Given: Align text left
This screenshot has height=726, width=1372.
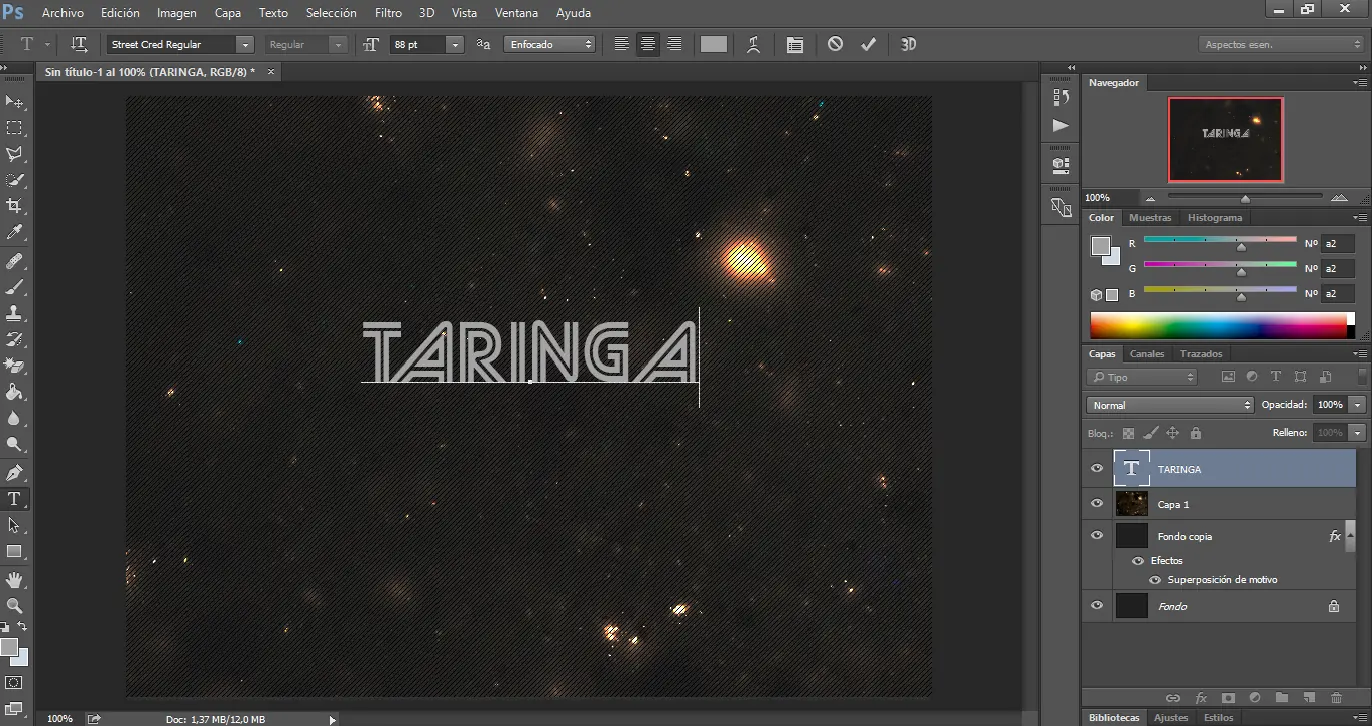Looking at the screenshot, I should point(621,44).
